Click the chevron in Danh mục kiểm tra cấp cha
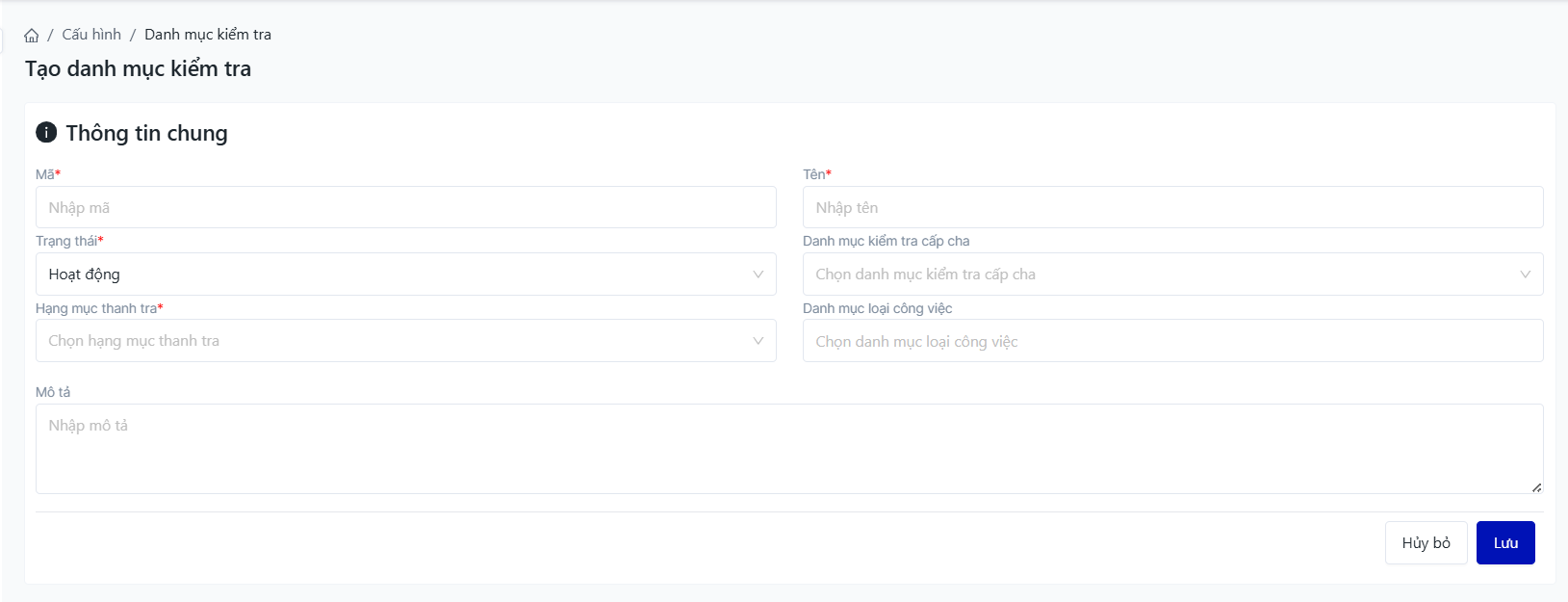The height and width of the screenshot is (602, 1568). 1525,275
